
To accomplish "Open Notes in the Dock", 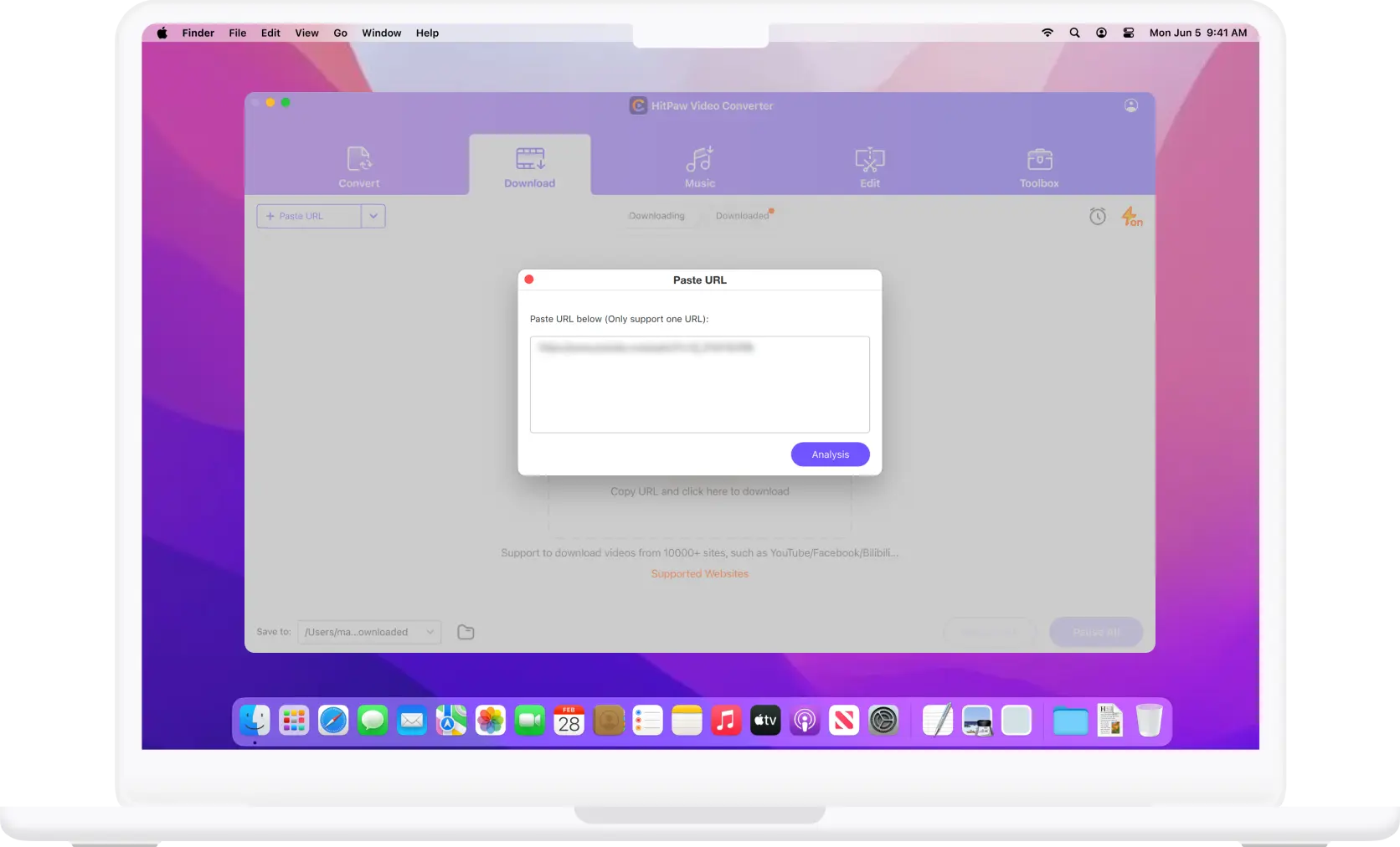I will click(x=687, y=721).
